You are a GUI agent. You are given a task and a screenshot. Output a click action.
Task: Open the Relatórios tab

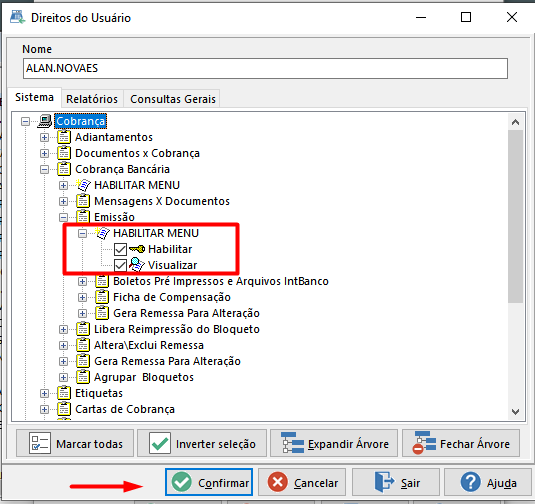coord(92,99)
